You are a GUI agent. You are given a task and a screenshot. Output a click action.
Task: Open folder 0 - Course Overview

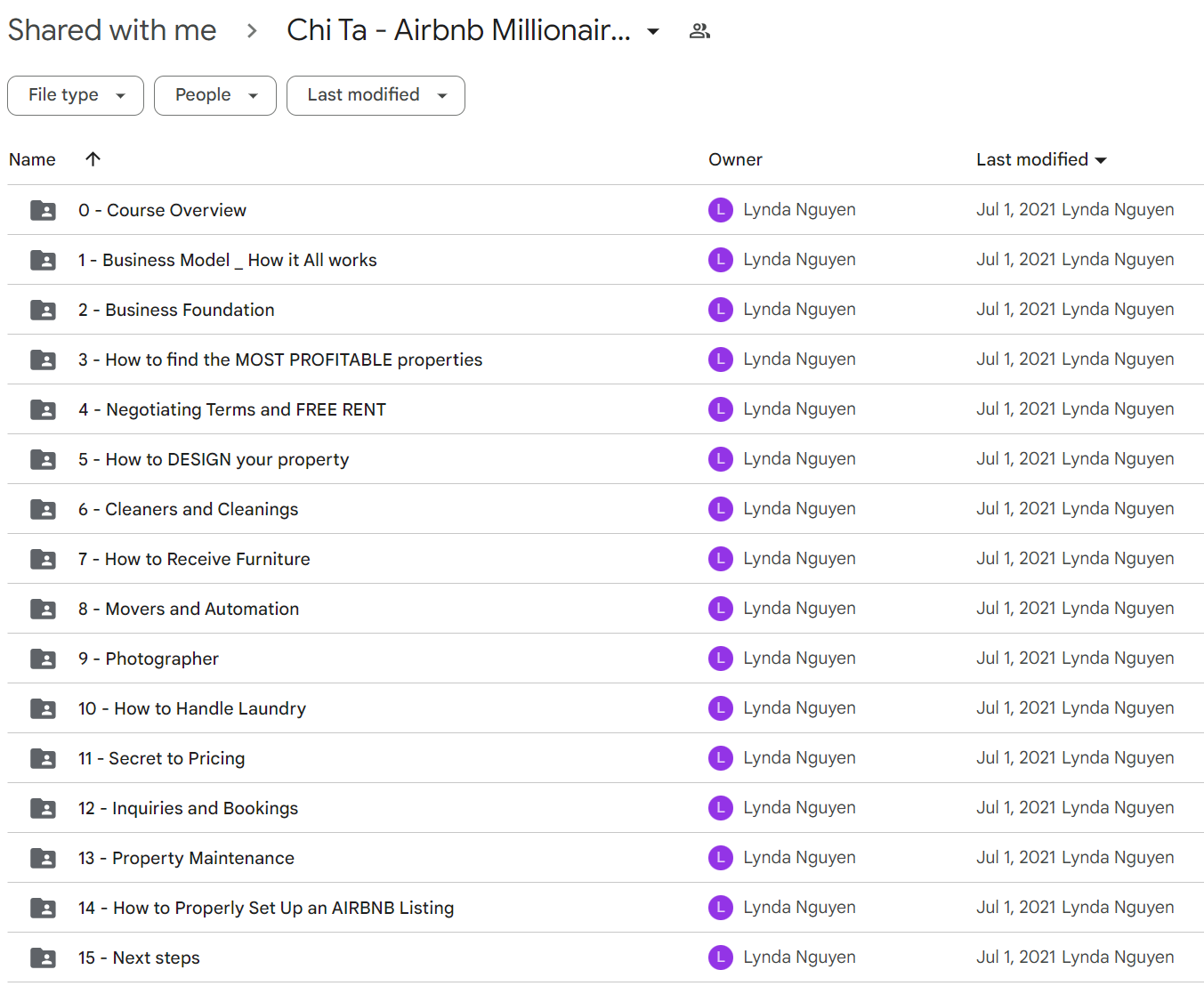tap(162, 210)
